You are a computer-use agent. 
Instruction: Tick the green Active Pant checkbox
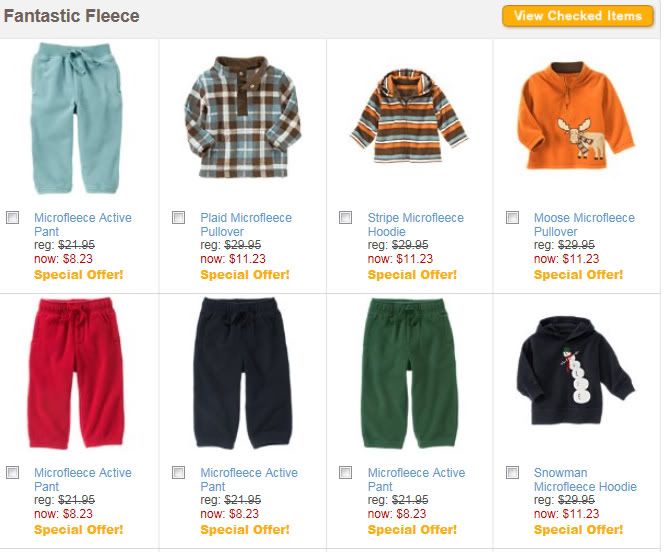coord(346,473)
